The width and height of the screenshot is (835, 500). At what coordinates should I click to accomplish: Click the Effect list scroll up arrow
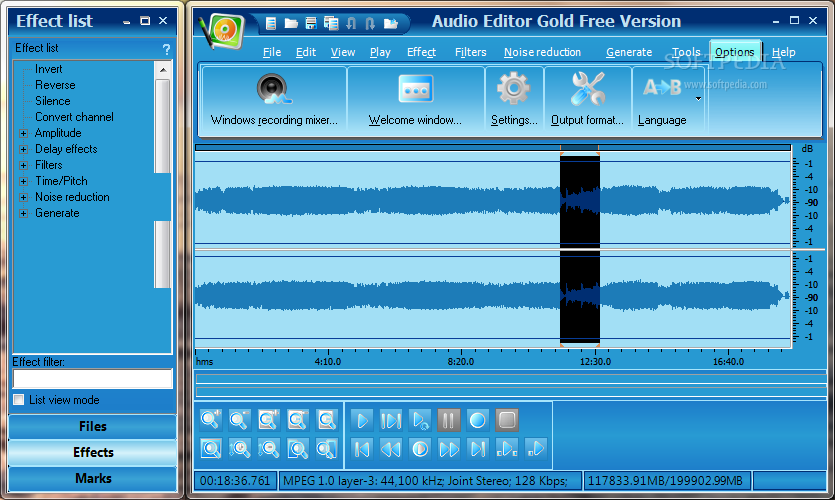(x=163, y=70)
